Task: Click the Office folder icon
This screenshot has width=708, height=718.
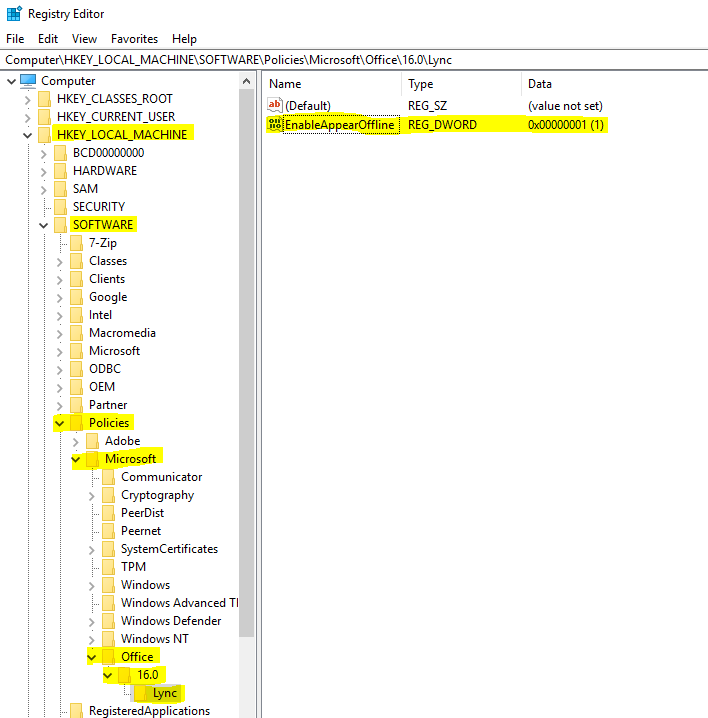Action: click(109, 657)
